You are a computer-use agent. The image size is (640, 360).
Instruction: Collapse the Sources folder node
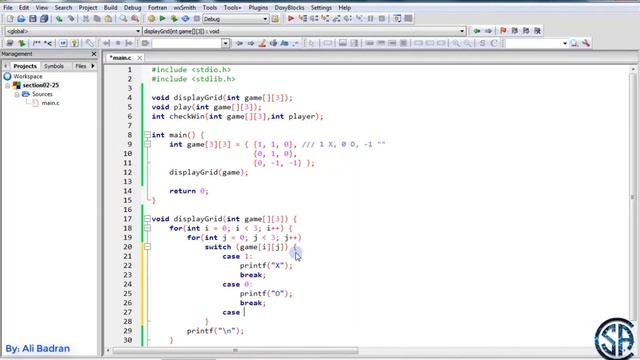point(17,94)
